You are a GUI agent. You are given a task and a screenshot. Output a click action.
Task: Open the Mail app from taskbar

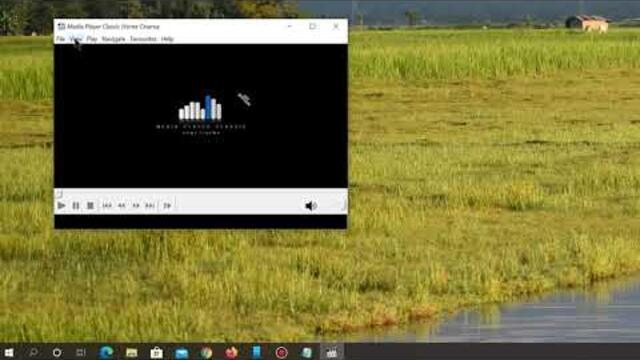(182, 352)
